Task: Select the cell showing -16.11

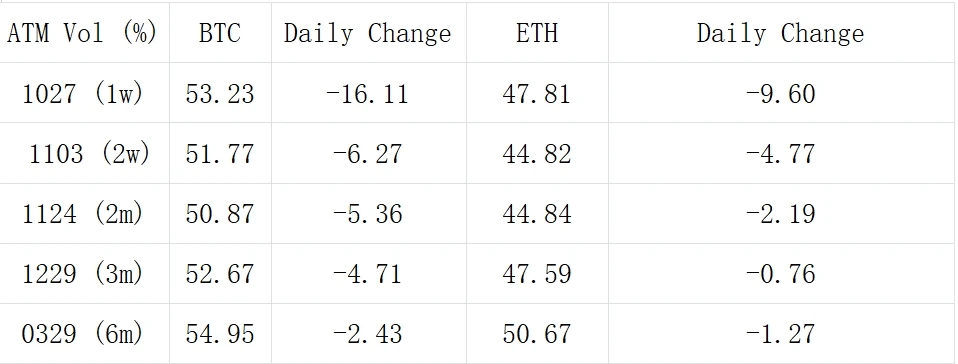Action: pyautogui.click(x=368, y=93)
